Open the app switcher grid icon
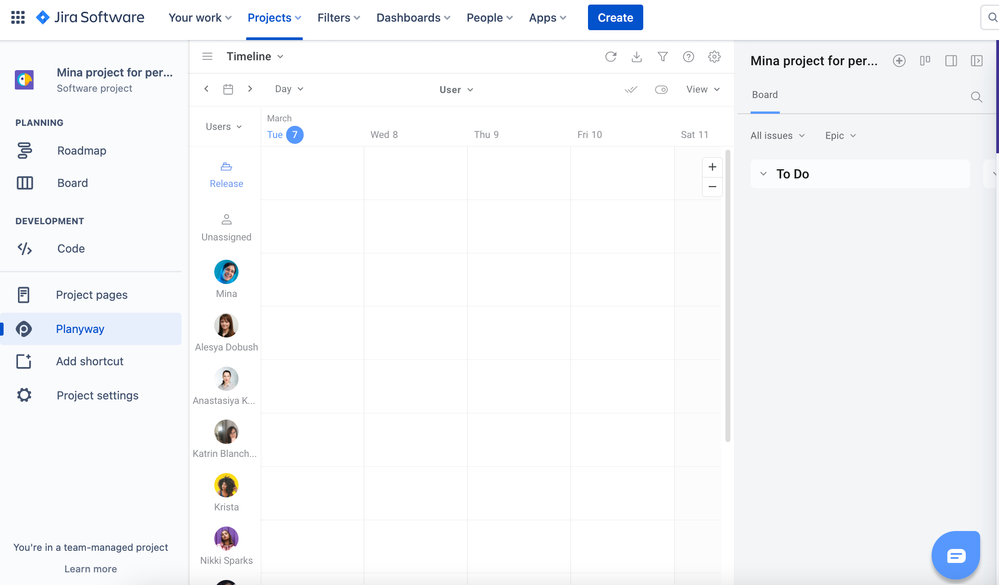999x585 pixels. point(18,17)
